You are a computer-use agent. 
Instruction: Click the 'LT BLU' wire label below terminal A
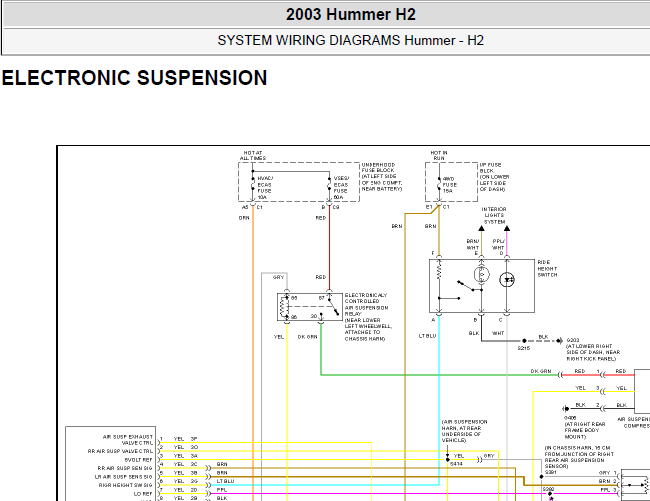coord(427,336)
